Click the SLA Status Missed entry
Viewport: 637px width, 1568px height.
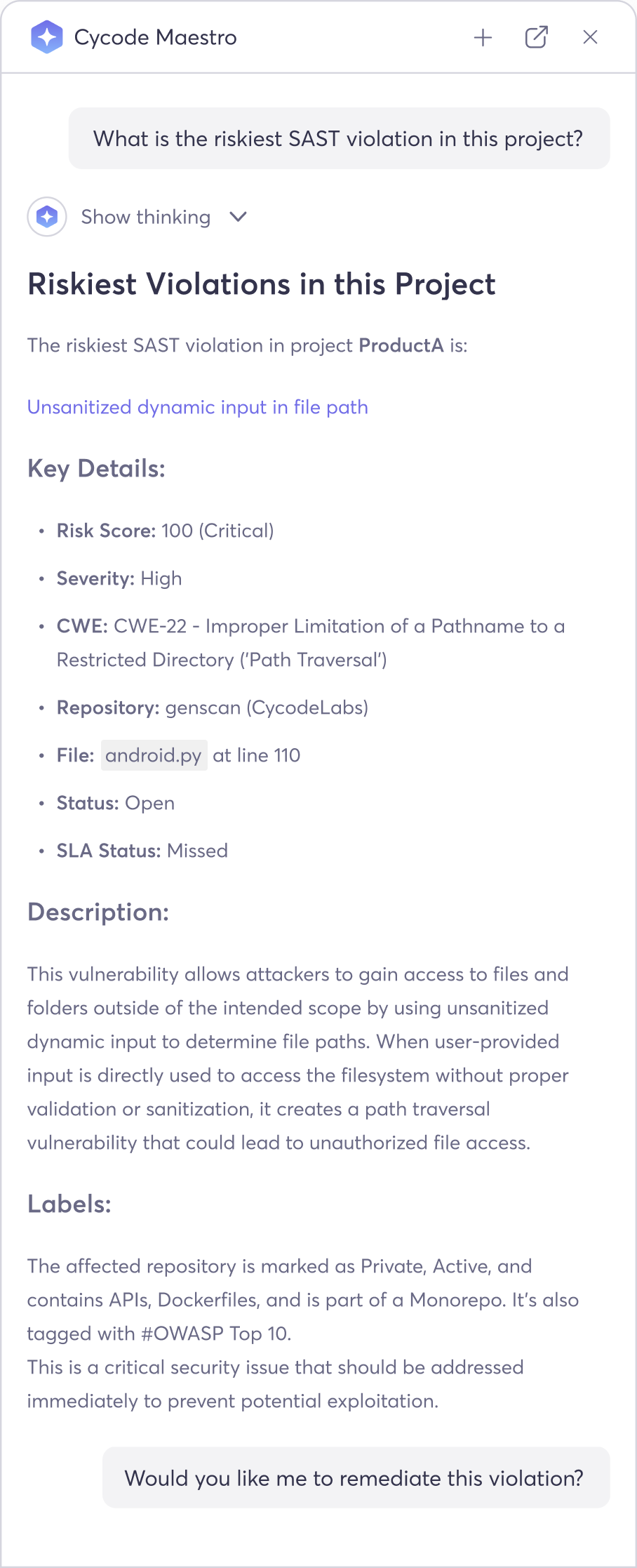(142, 851)
